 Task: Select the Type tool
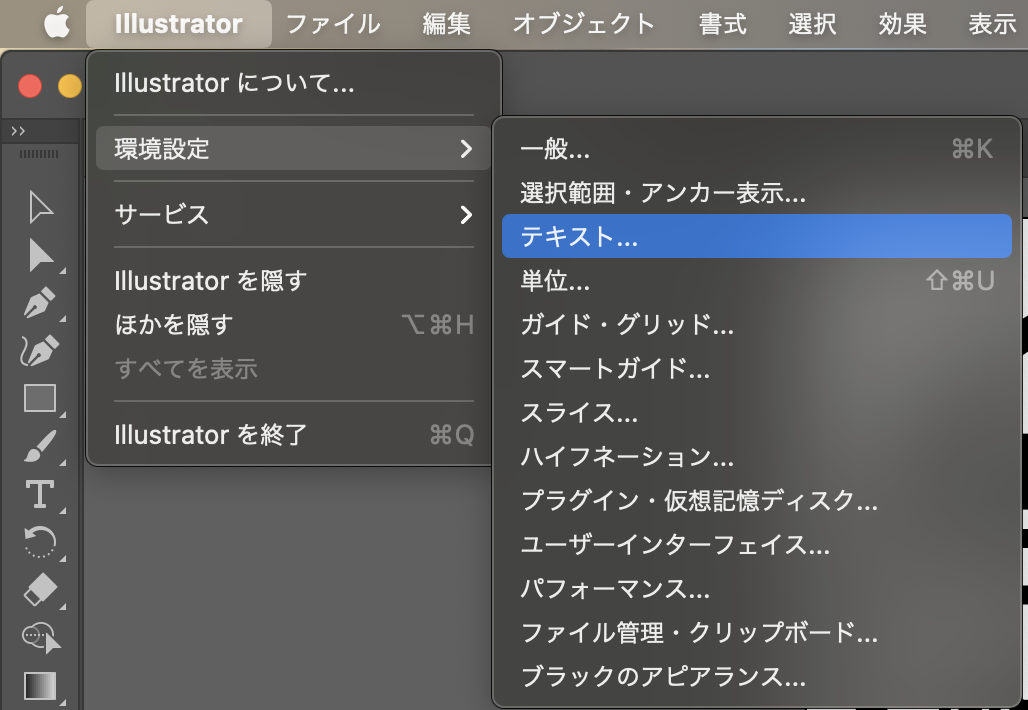pos(40,494)
